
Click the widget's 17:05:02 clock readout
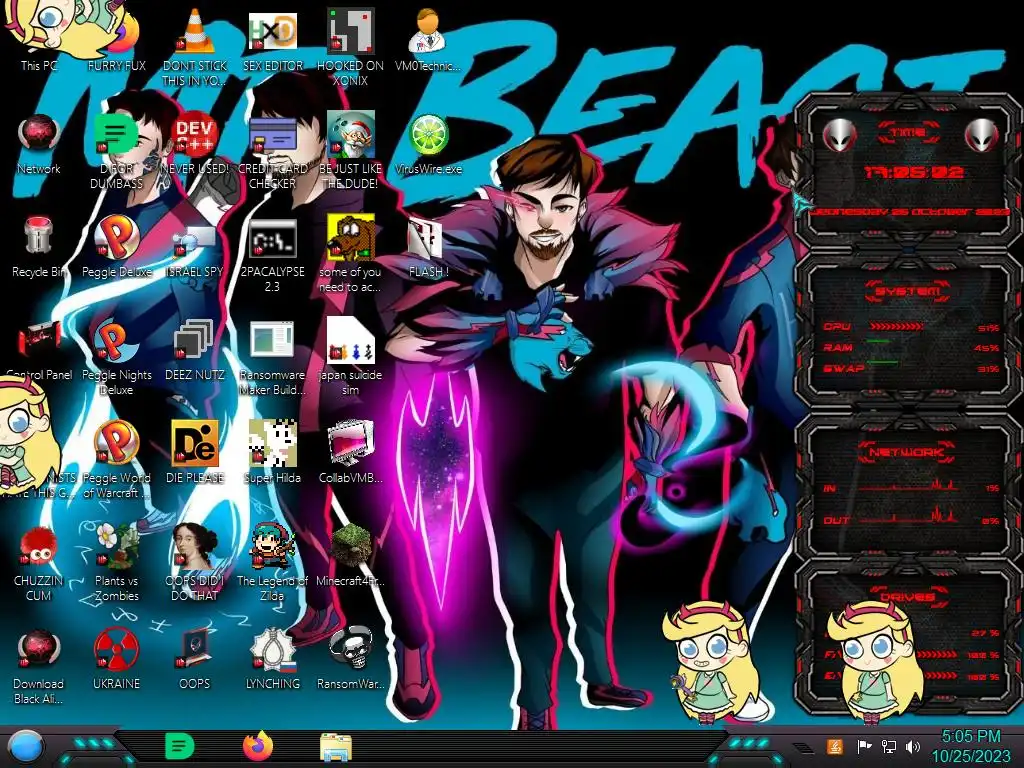pyautogui.click(x=913, y=172)
